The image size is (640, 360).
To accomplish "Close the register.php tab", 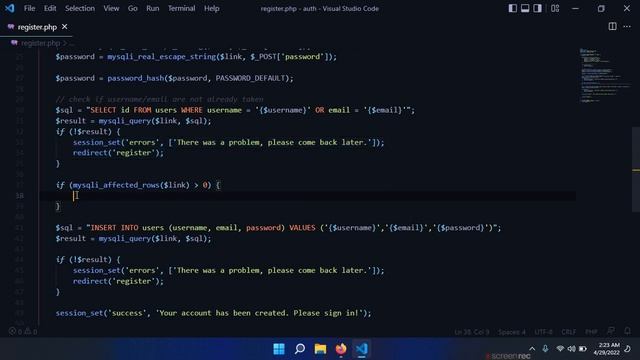I will coord(64,27).
